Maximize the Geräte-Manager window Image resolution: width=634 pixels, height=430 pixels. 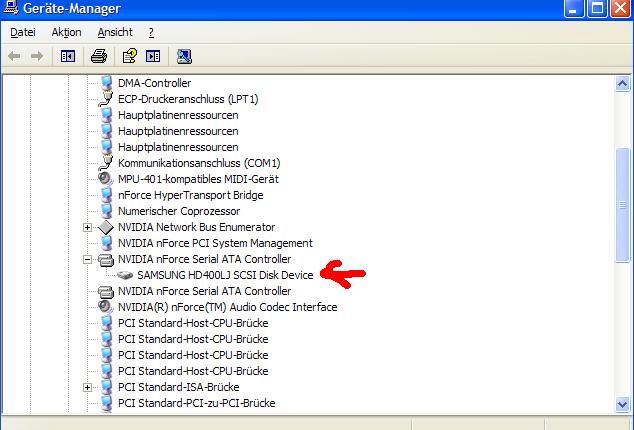pyautogui.click(x=598, y=8)
